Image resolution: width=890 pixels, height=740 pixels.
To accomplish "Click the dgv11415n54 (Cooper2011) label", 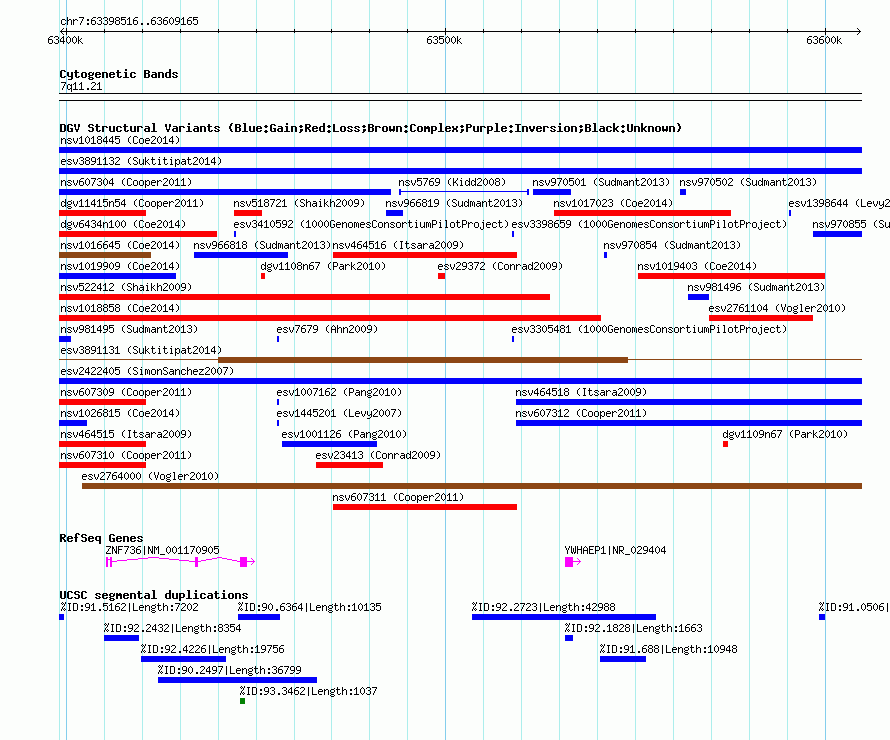I will click(x=132, y=203).
